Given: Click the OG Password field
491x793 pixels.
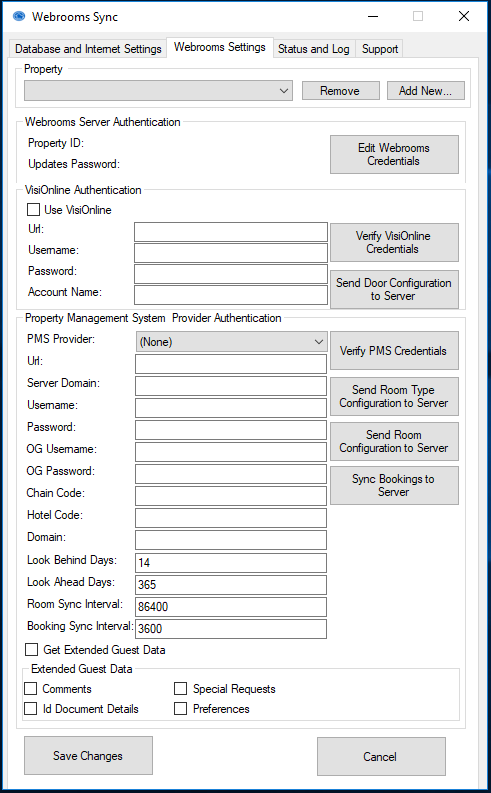Looking at the screenshot, I should click(x=231, y=474).
